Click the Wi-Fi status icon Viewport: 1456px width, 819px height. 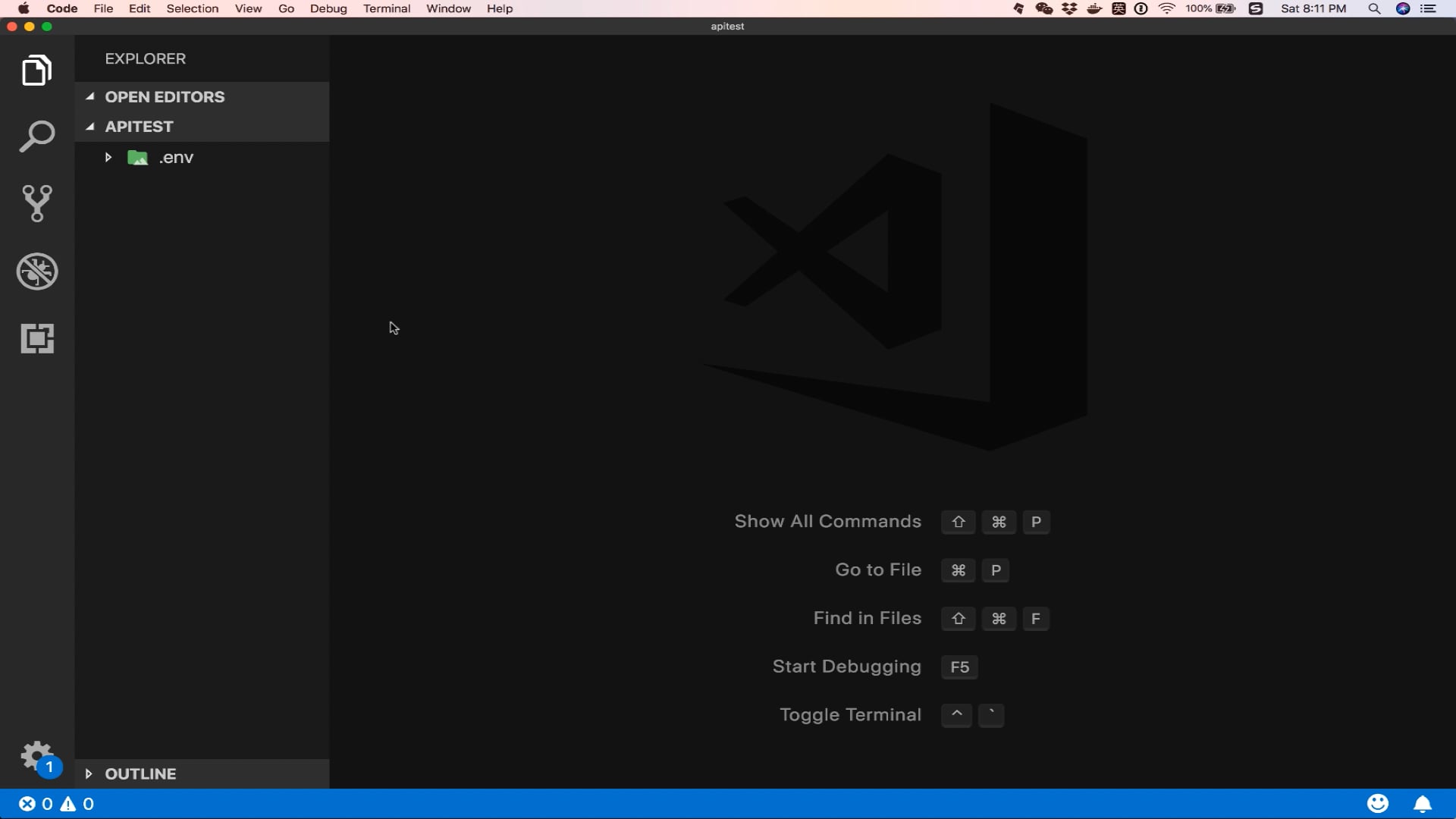tap(1167, 8)
